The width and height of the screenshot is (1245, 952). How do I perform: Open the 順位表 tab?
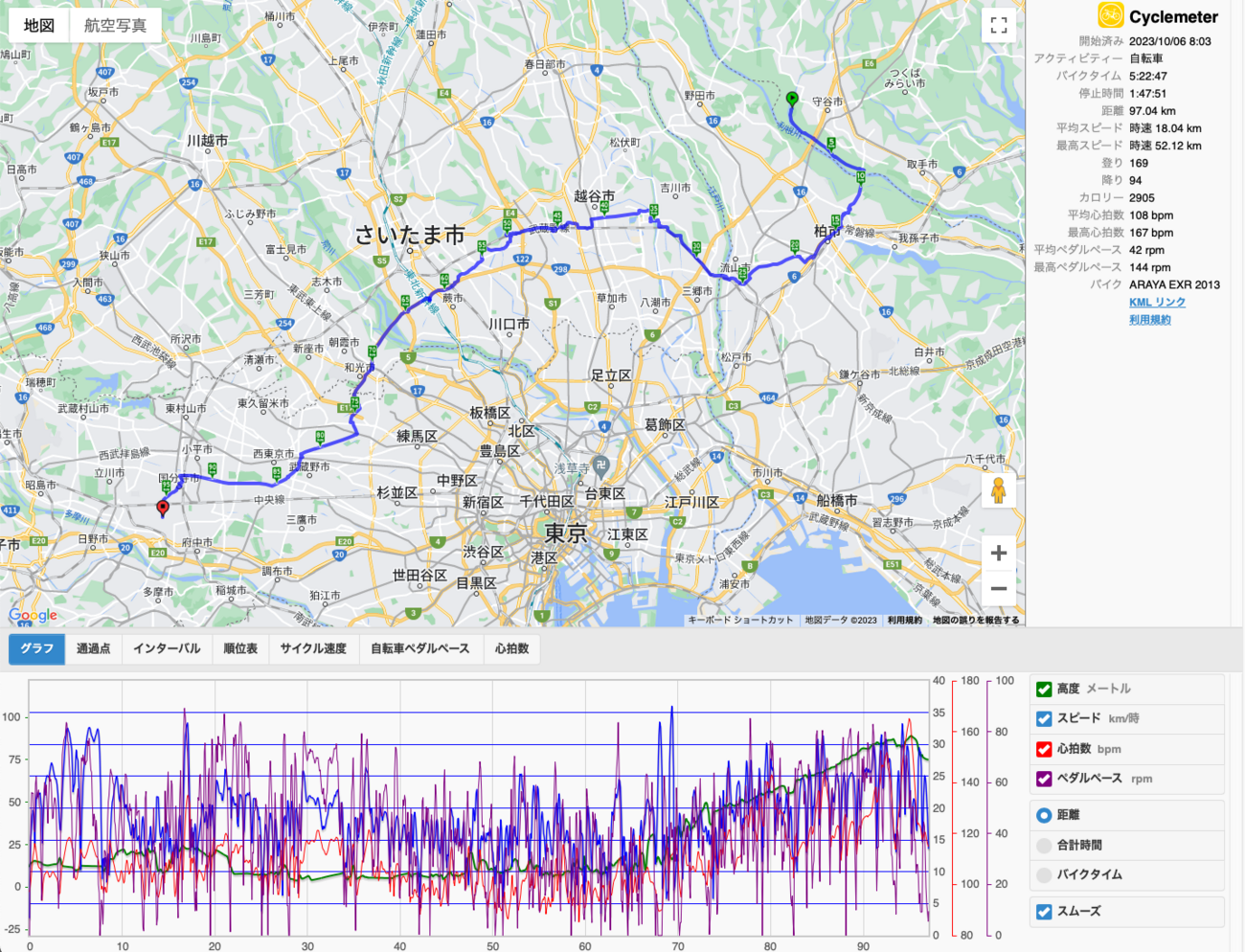coord(240,648)
